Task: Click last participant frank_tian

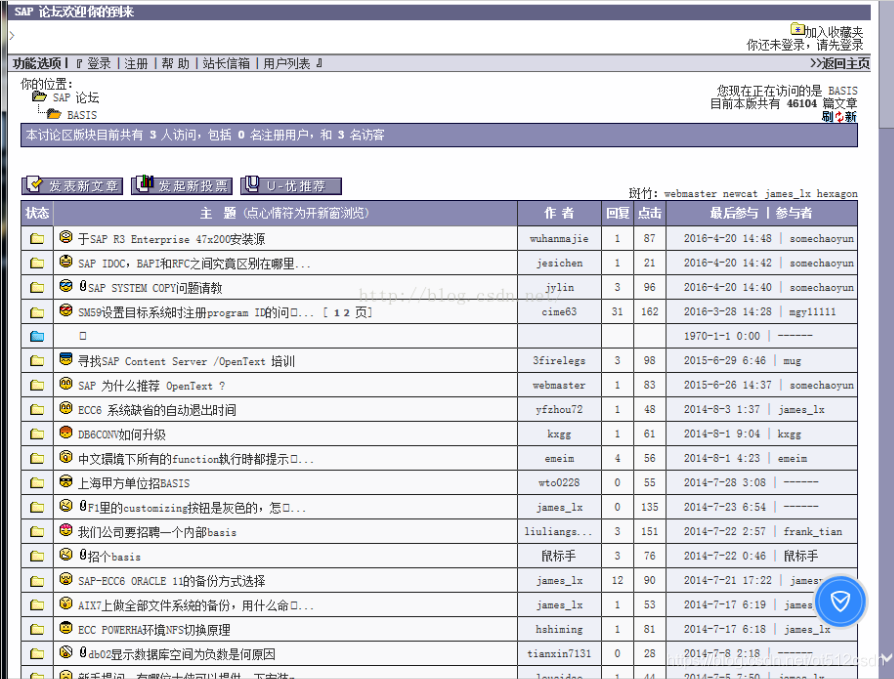Action: [x=812, y=532]
